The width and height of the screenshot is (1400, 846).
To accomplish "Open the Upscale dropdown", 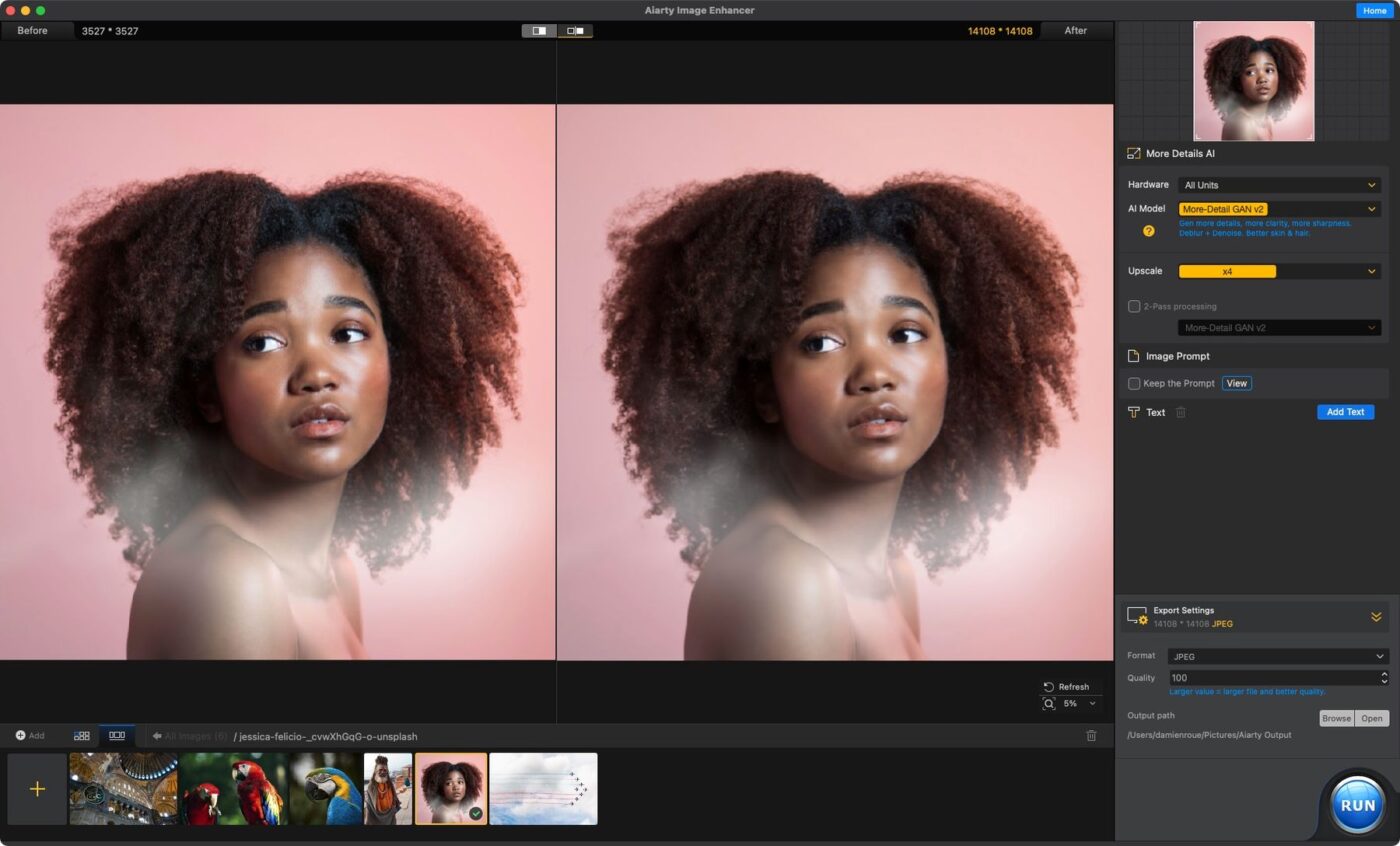I will [x=1279, y=271].
